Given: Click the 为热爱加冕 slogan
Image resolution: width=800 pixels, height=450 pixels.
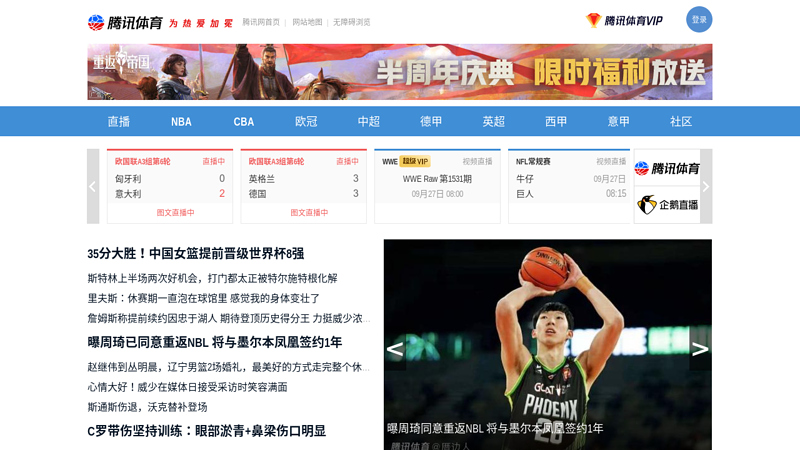Looking at the screenshot, I should coord(201,23).
